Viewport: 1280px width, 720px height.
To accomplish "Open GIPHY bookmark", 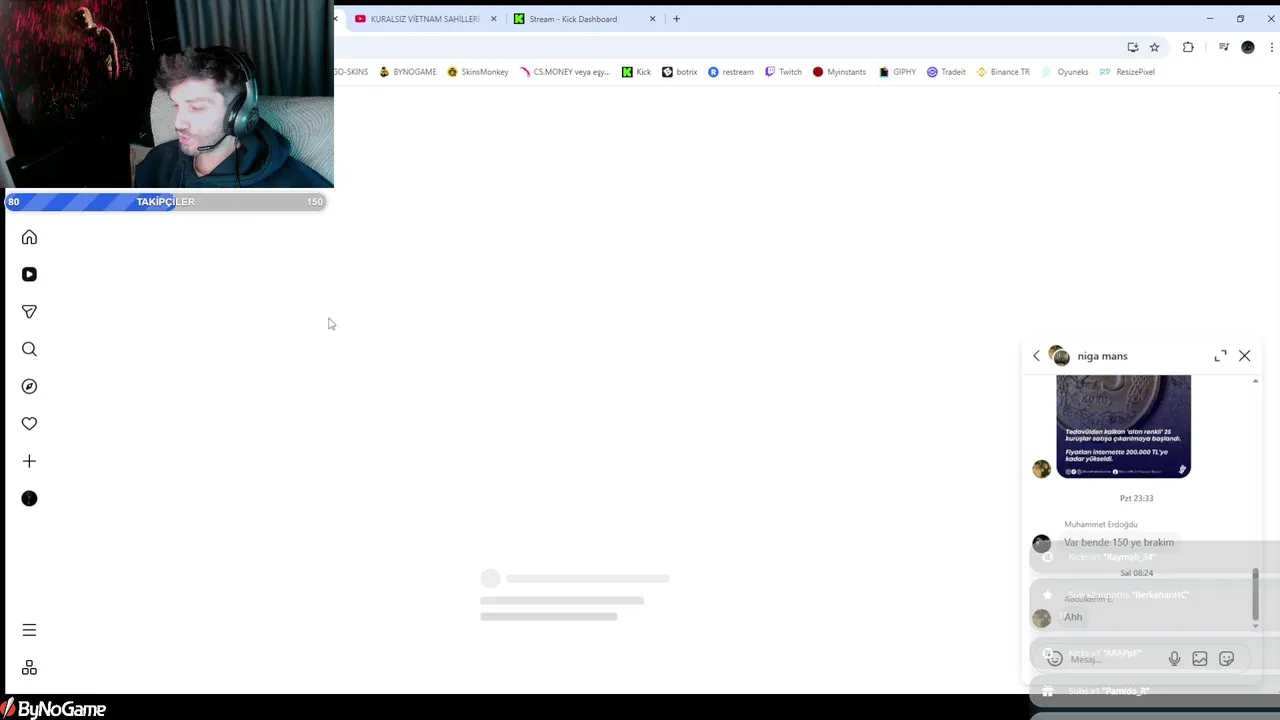I will pyautogui.click(x=897, y=72).
